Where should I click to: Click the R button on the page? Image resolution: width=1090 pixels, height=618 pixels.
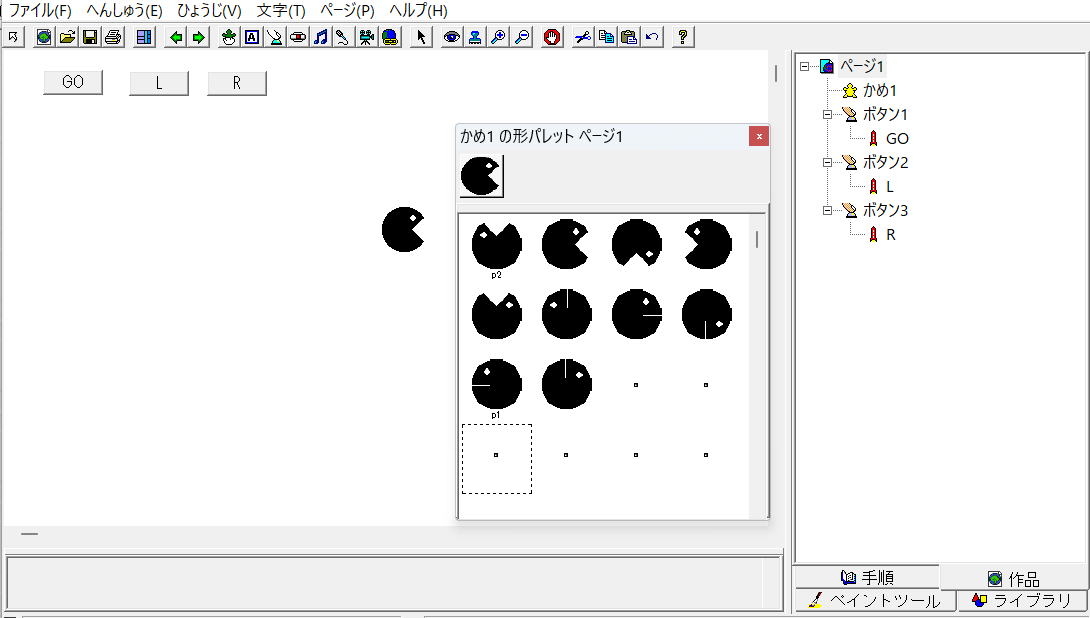[x=236, y=83]
